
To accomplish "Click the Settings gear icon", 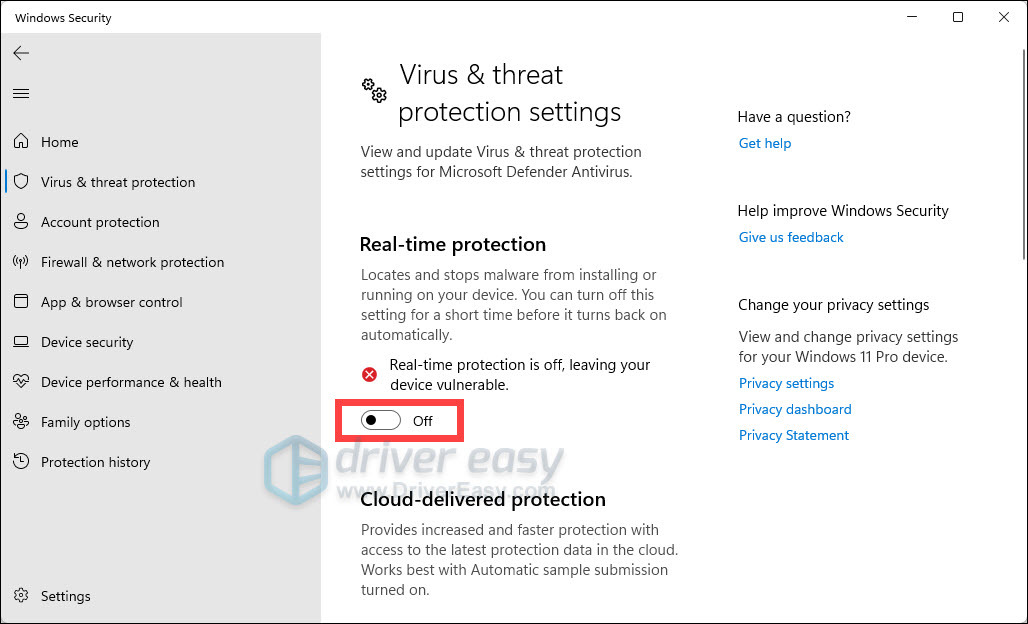I will (x=21, y=596).
